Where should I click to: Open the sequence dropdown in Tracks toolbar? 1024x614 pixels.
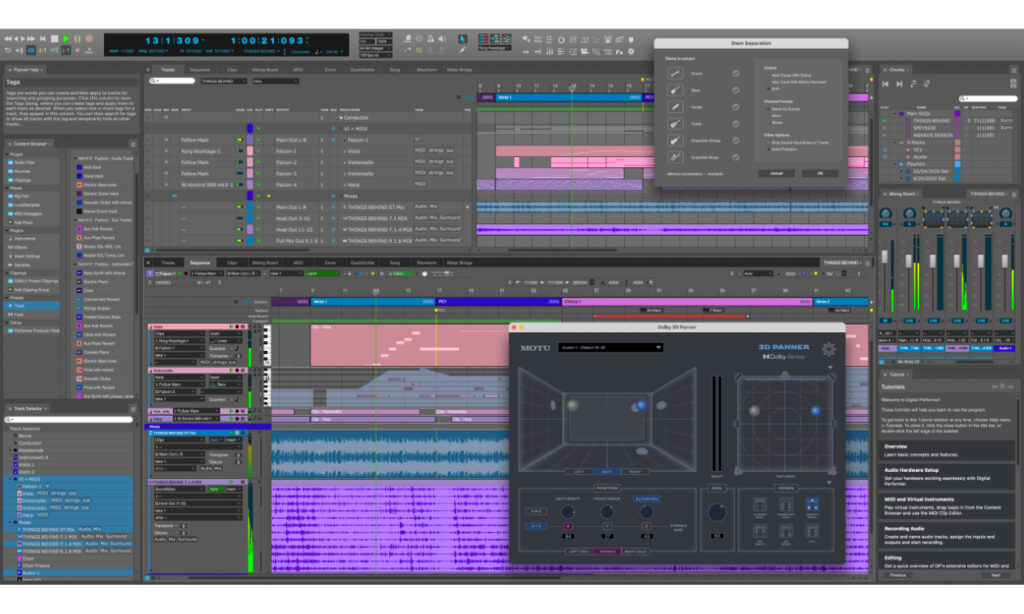point(223,81)
